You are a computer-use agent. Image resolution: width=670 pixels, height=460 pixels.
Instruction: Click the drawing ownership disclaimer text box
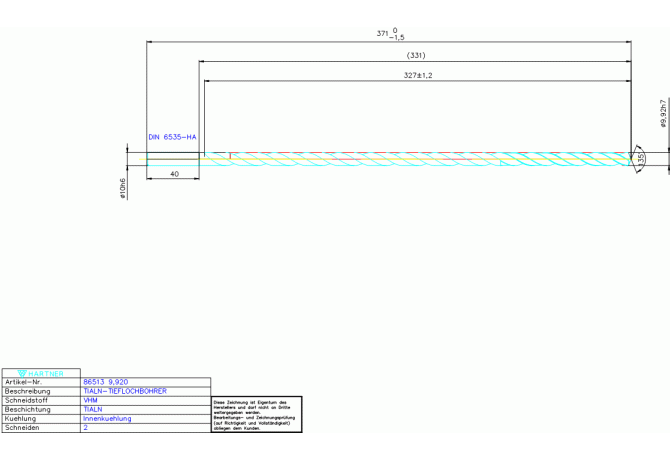[x=257, y=414]
